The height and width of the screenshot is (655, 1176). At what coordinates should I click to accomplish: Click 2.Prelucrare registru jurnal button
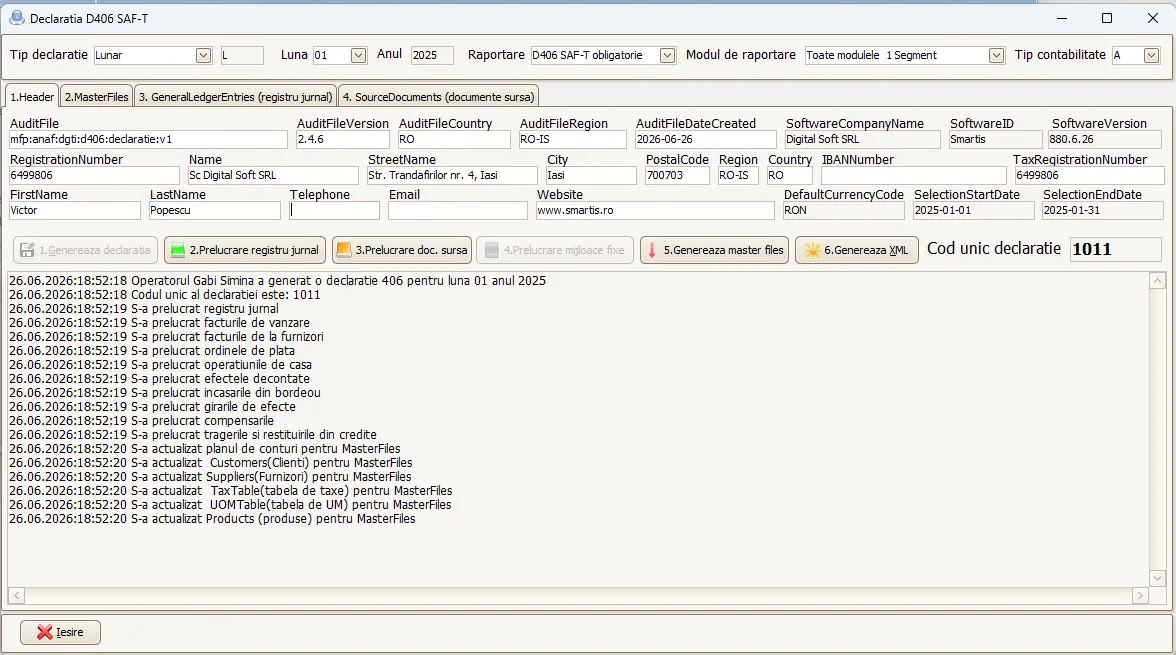pos(245,251)
